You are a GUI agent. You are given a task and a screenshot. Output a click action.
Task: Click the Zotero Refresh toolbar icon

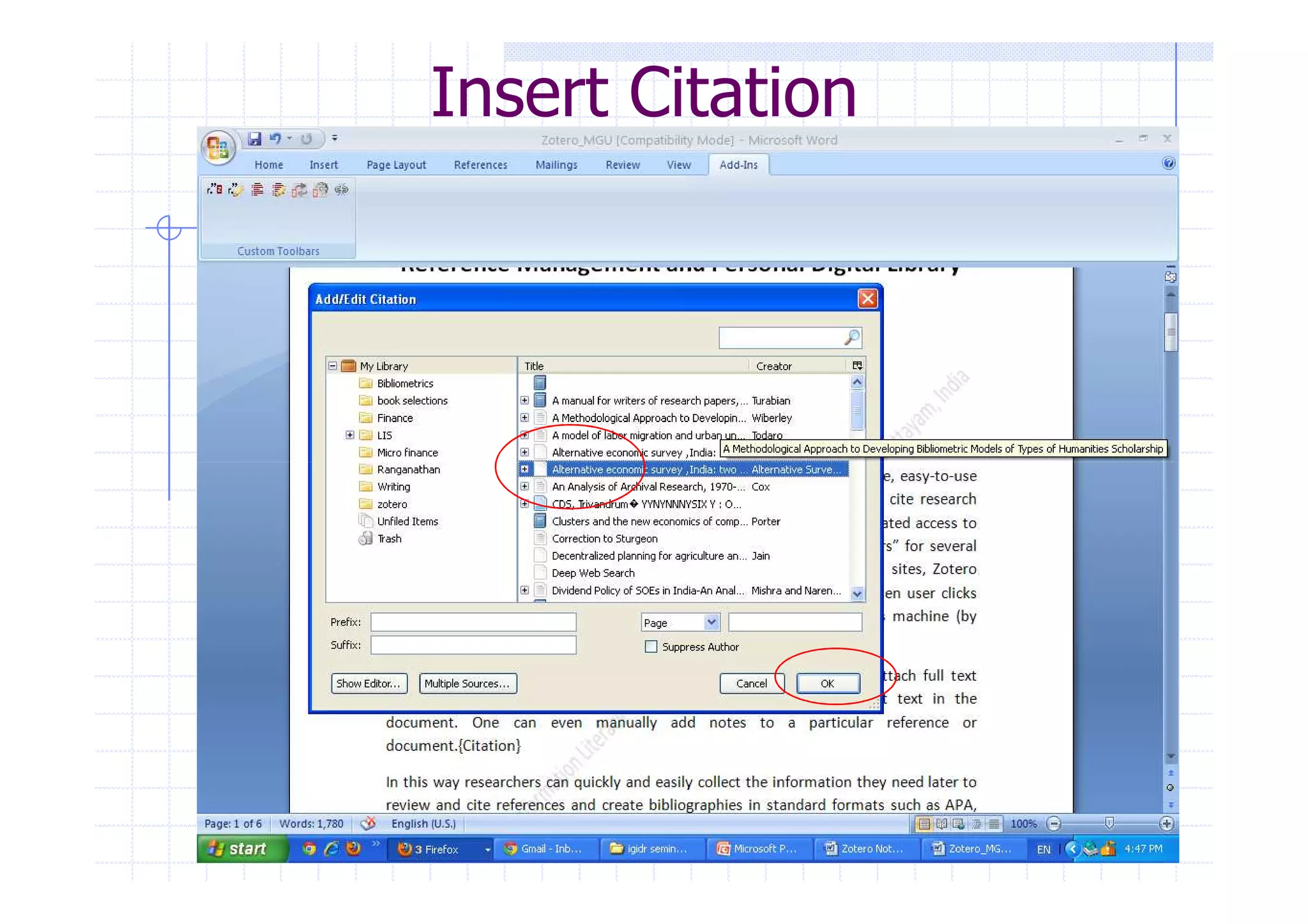(300, 190)
